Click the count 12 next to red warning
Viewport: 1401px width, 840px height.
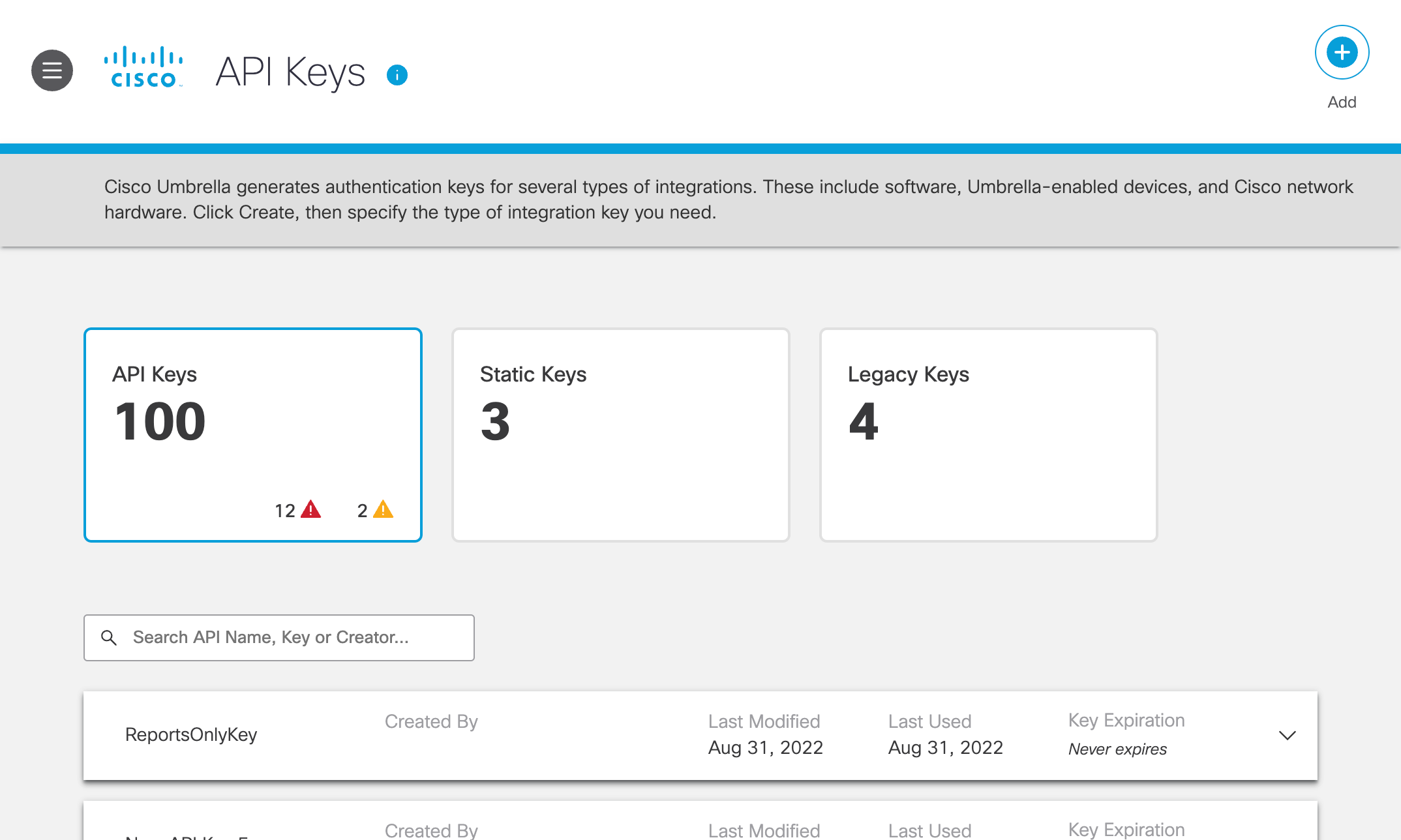(x=285, y=511)
